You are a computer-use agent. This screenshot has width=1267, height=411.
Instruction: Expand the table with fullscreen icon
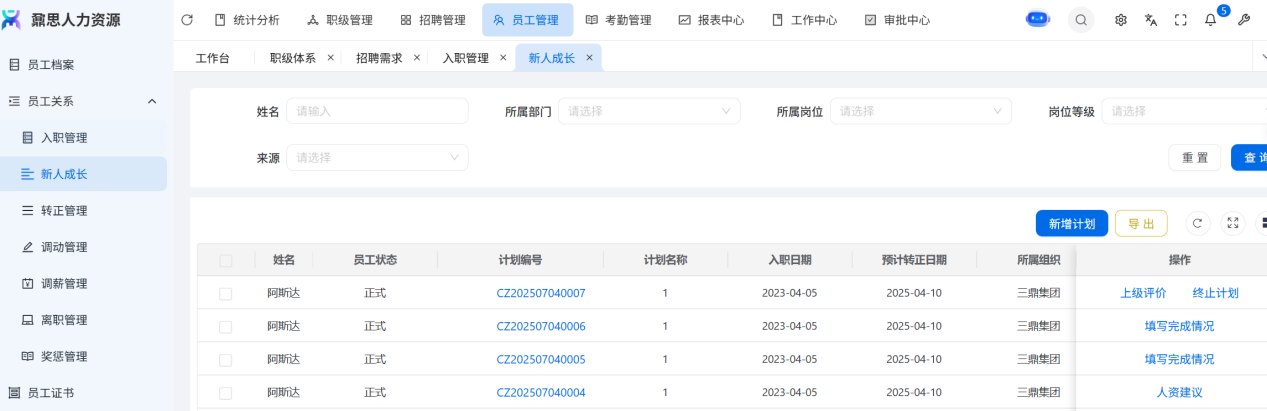point(1233,224)
